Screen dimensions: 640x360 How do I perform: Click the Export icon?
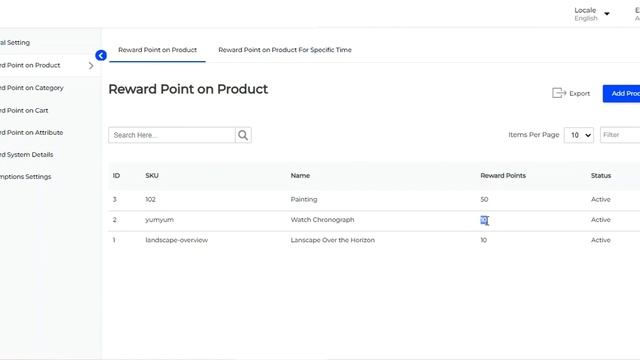559,93
